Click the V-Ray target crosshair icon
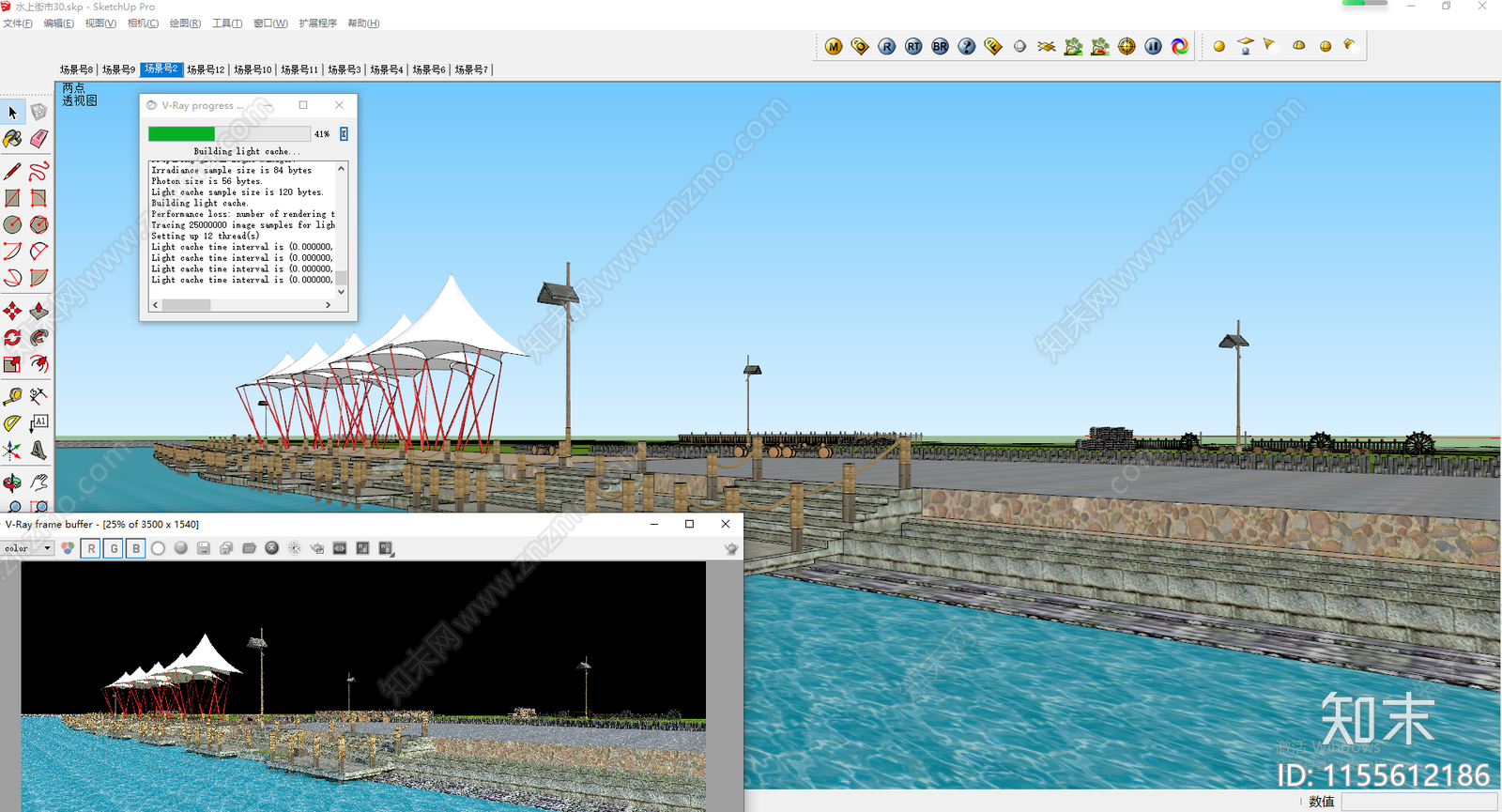Image resolution: width=1502 pixels, height=812 pixels. coord(1126,46)
